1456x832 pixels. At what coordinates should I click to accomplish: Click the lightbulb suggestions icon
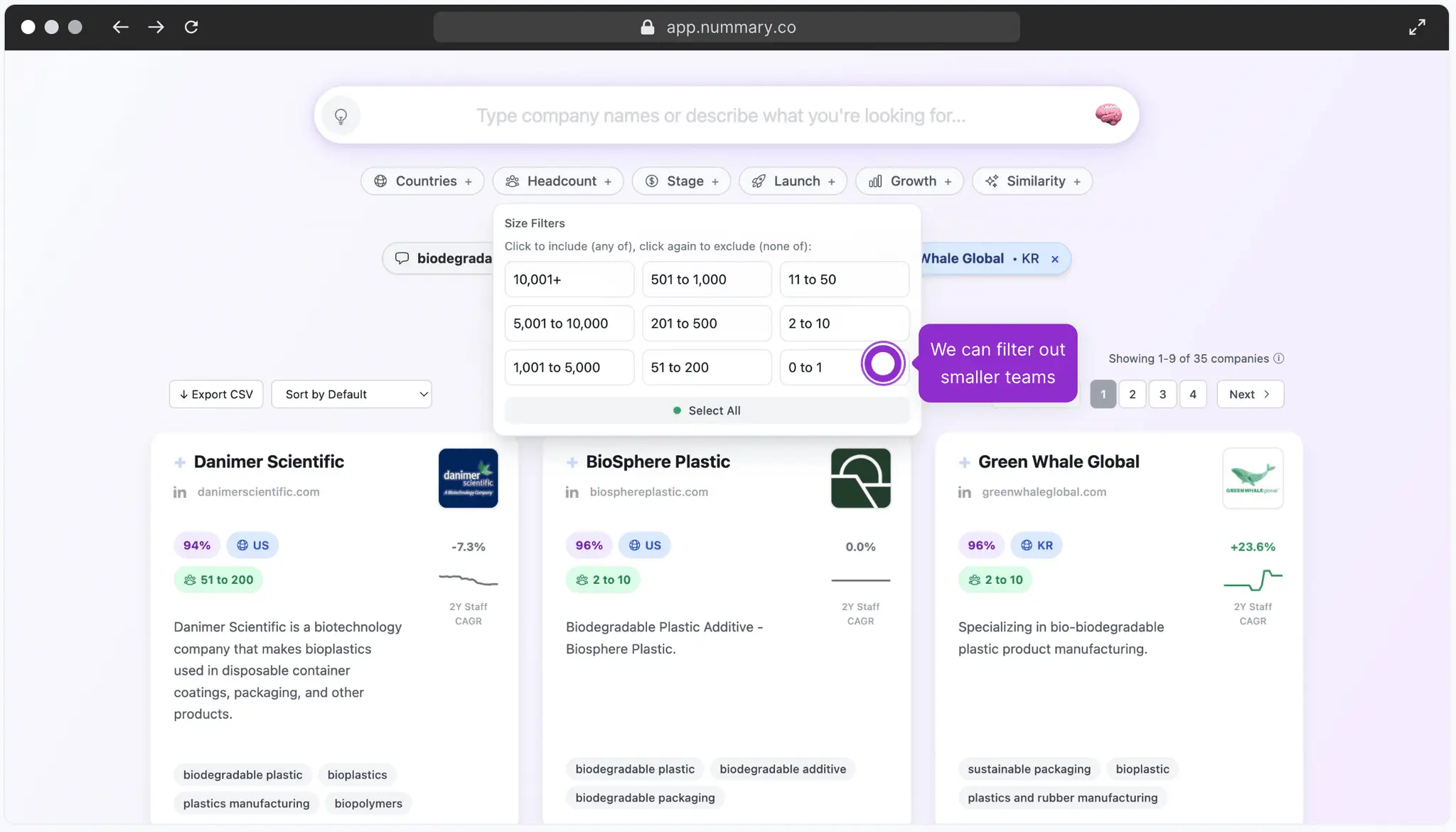click(341, 116)
